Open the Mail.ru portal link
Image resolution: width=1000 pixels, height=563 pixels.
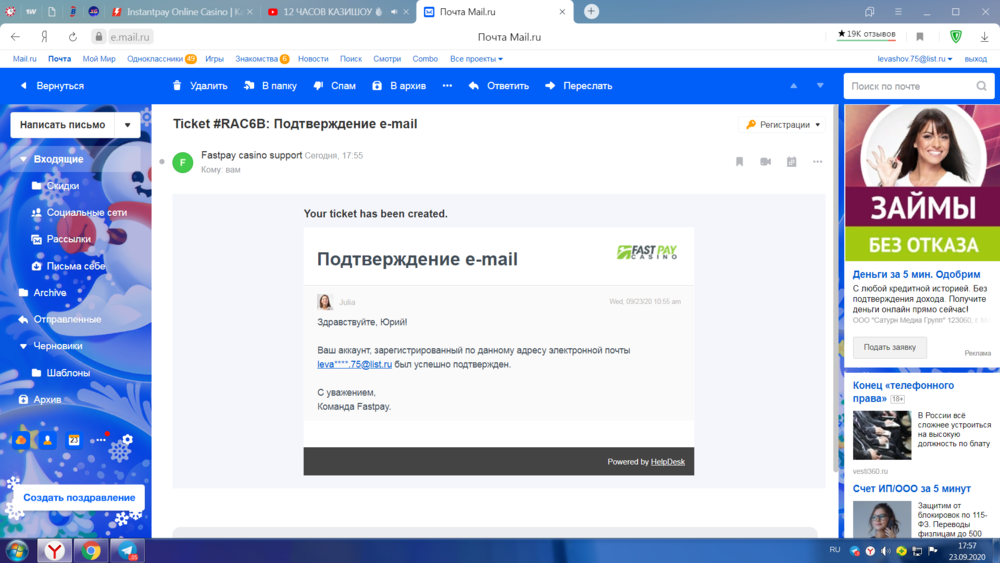click(25, 59)
